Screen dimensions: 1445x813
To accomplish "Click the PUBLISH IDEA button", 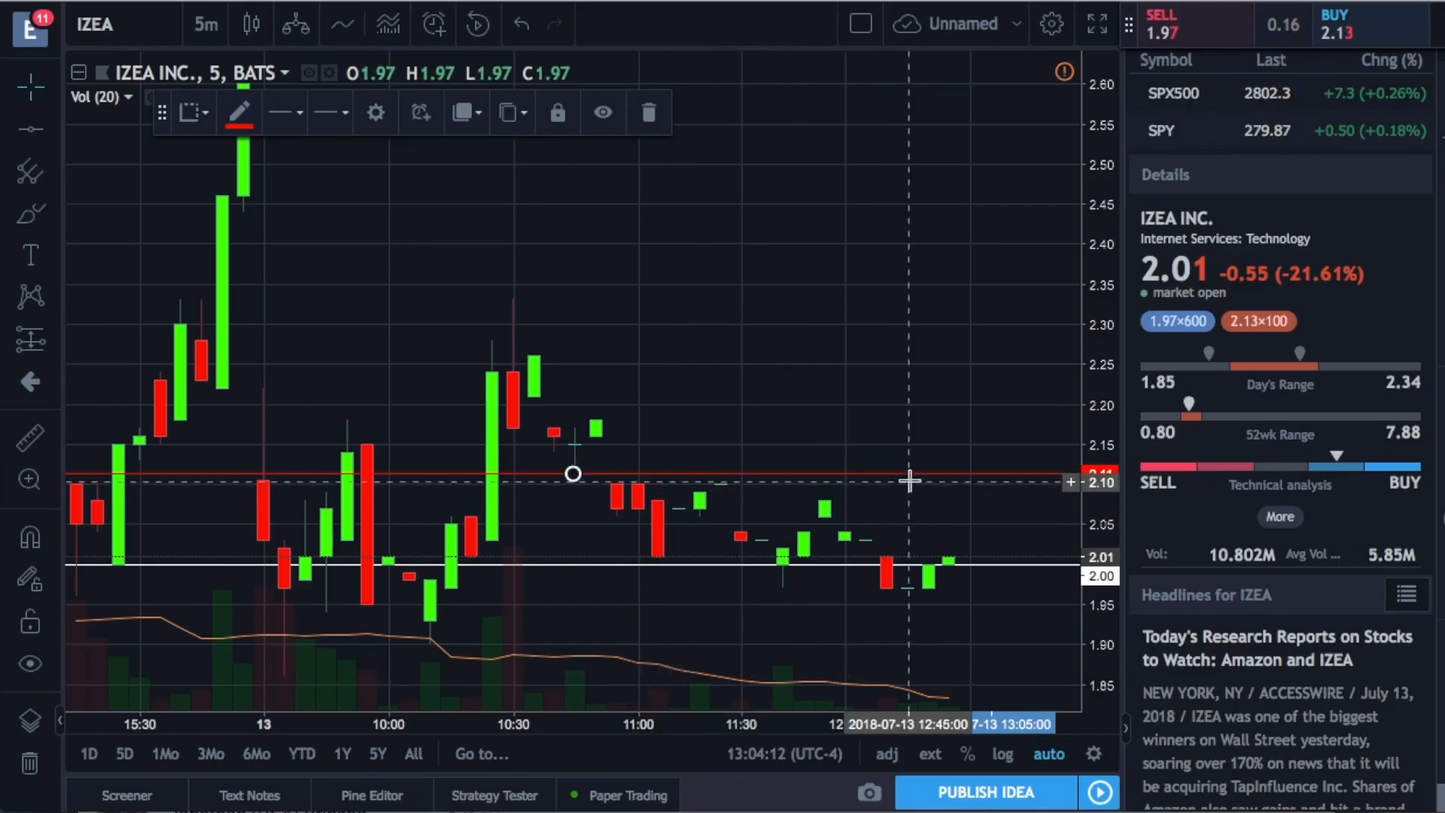I will pos(985,791).
